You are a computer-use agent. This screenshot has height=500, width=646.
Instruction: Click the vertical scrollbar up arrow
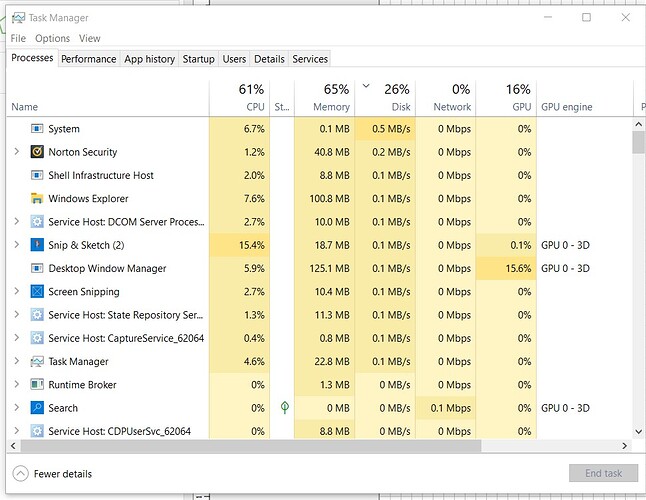pyautogui.click(x=639, y=124)
